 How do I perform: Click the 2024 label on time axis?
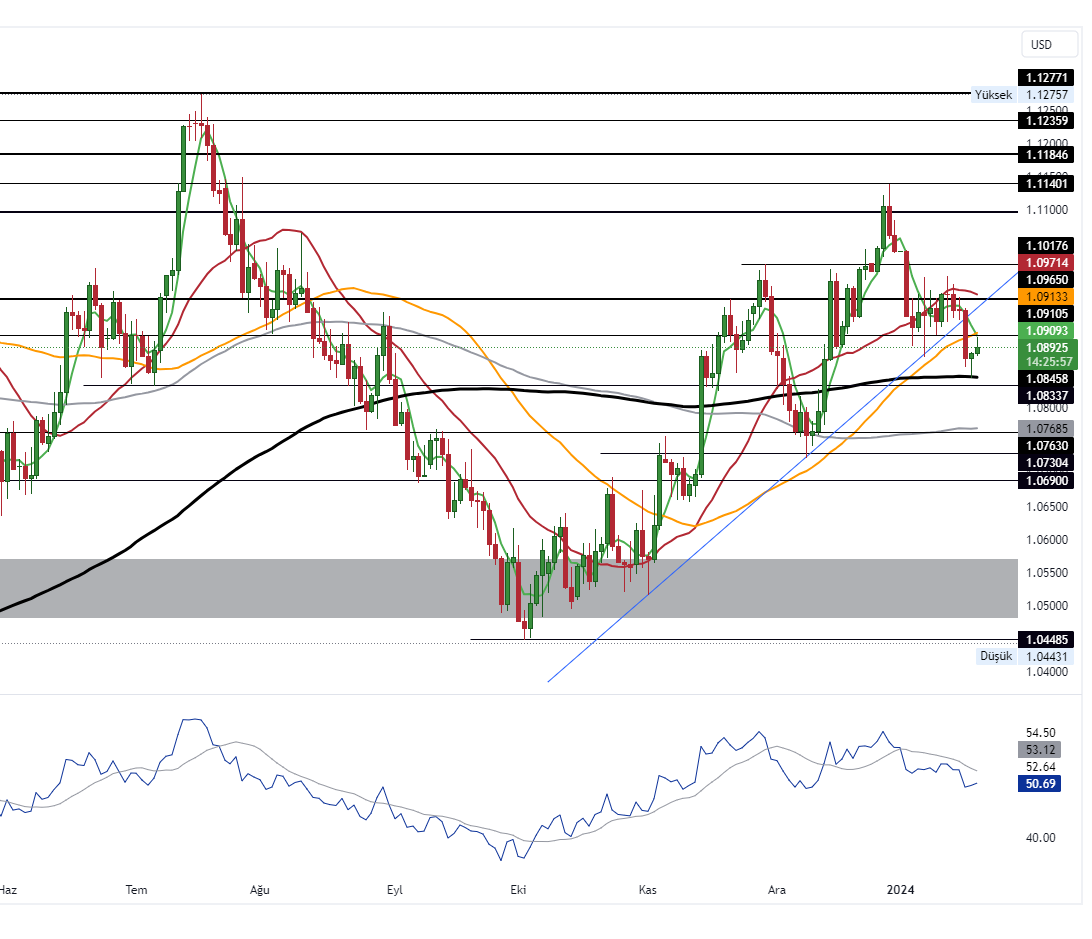coord(902,889)
